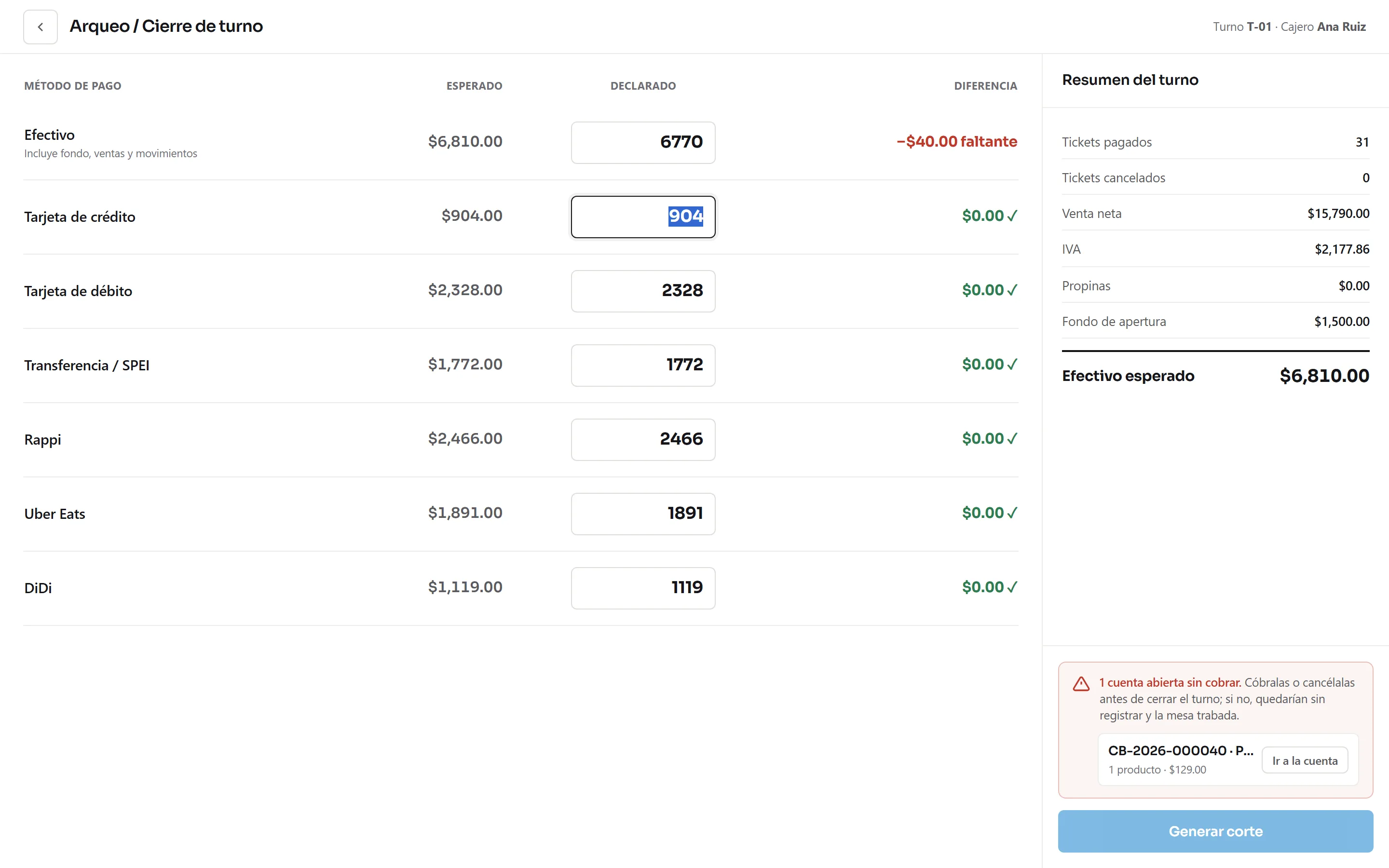Click the Fondo de apertura $1,500.00 value
Viewport: 1389px width, 868px height.
(1341, 322)
